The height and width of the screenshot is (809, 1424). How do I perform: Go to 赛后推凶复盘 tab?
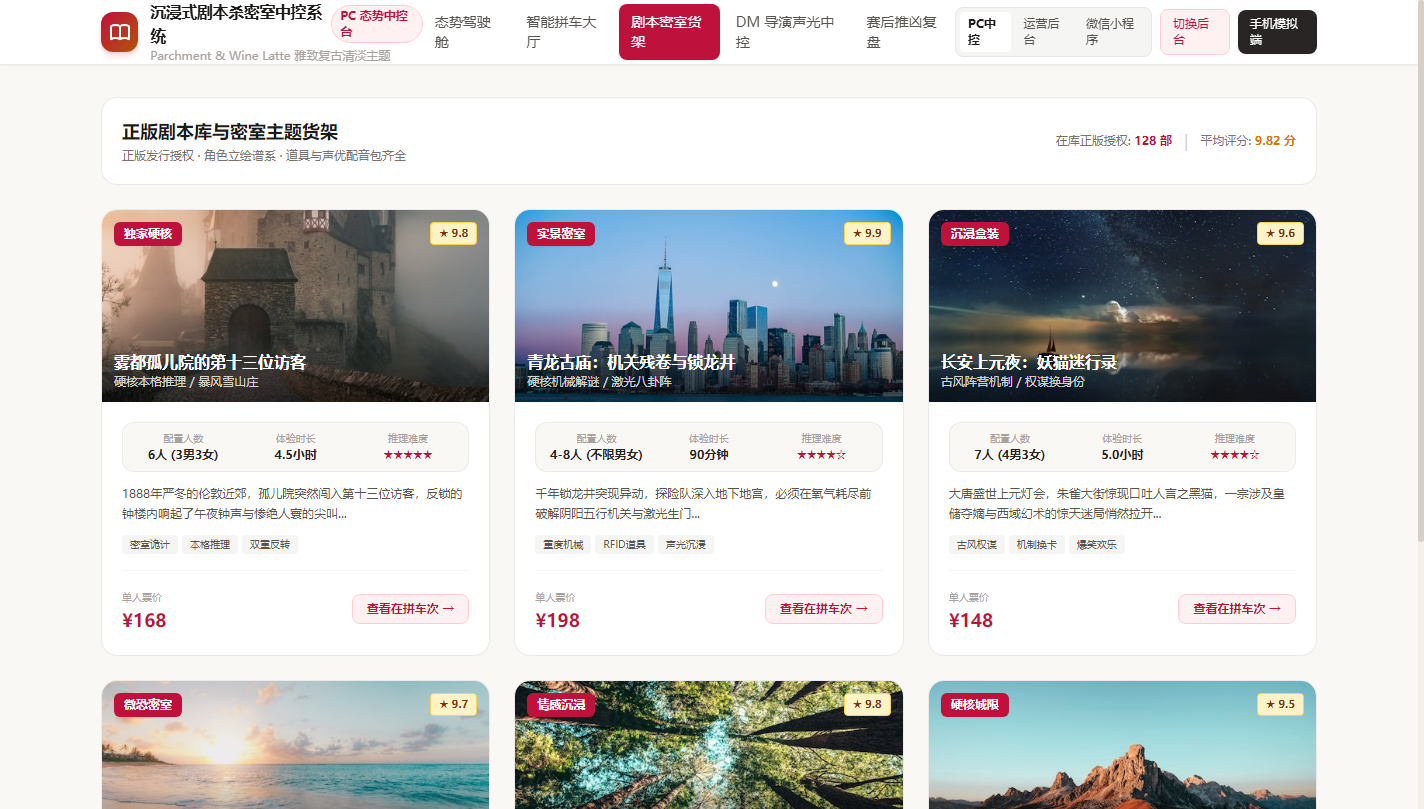point(902,32)
